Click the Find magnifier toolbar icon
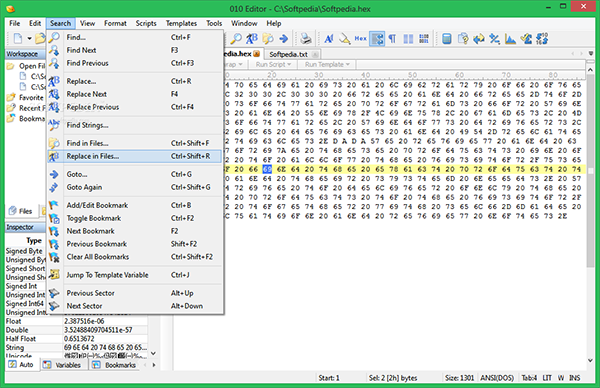 (236, 38)
